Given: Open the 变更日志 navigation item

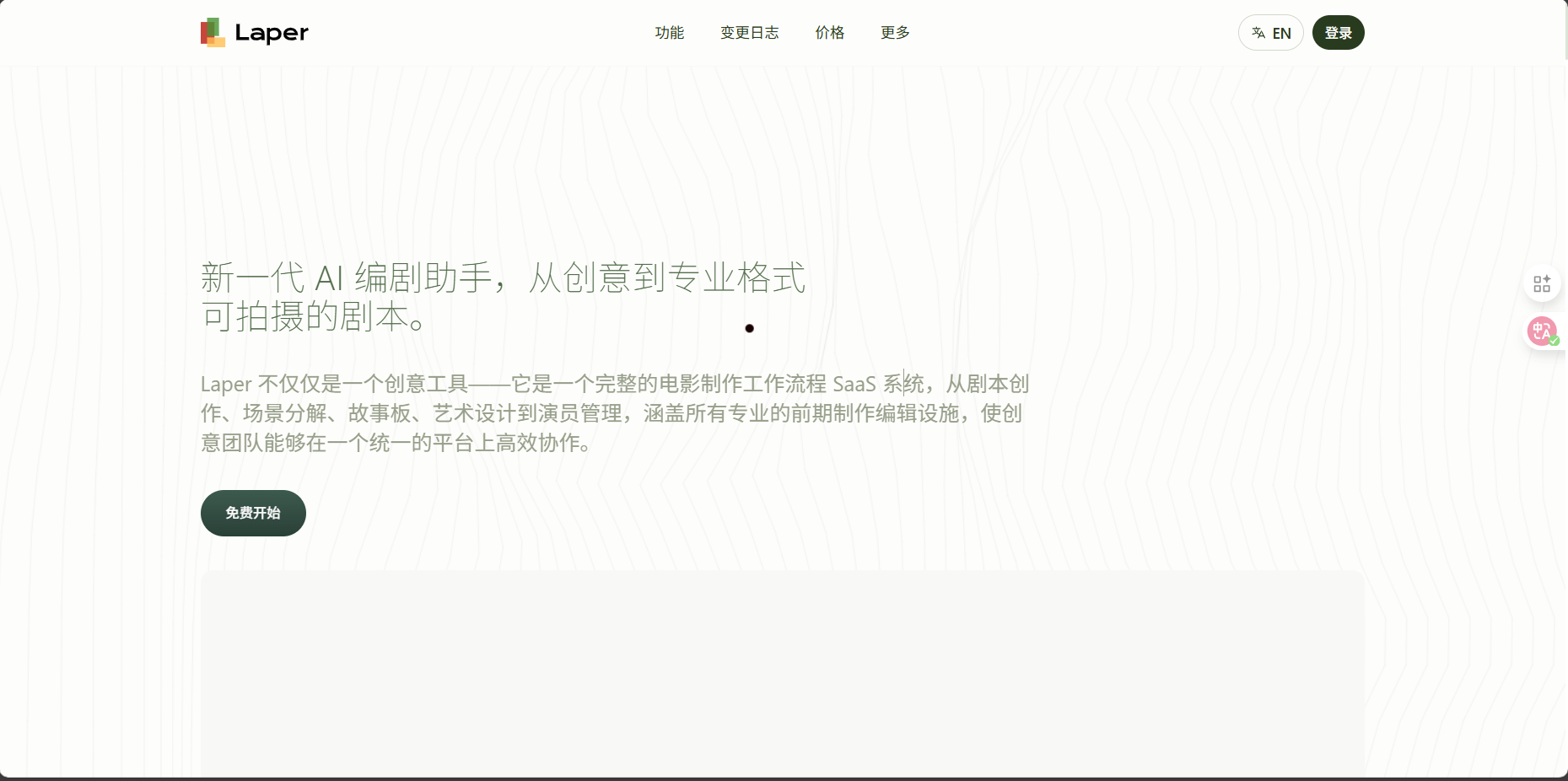Looking at the screenshot, I should pyautogui.click(x=750, y=33).
